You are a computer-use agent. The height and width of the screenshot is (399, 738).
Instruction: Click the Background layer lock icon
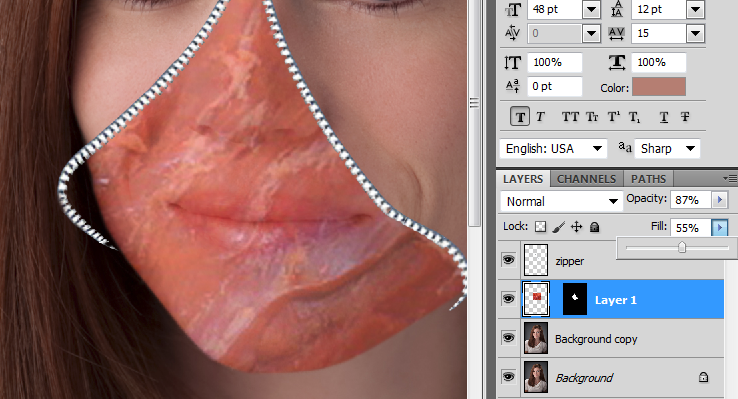(703, 377)
